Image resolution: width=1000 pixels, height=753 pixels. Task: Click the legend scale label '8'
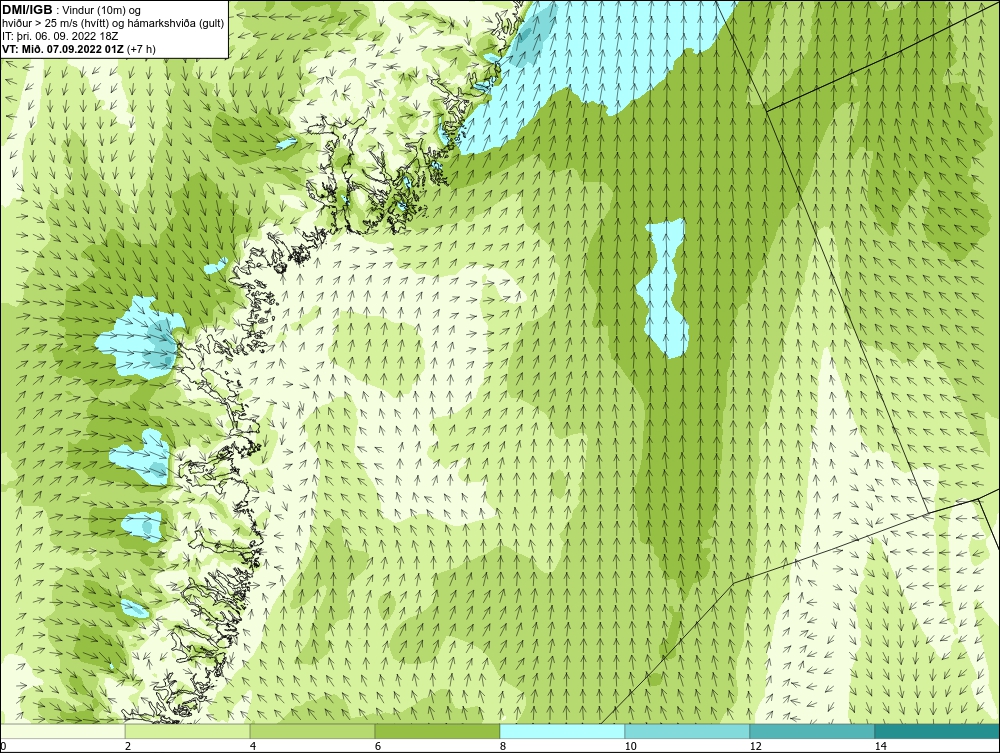click(x=503, y=746)
